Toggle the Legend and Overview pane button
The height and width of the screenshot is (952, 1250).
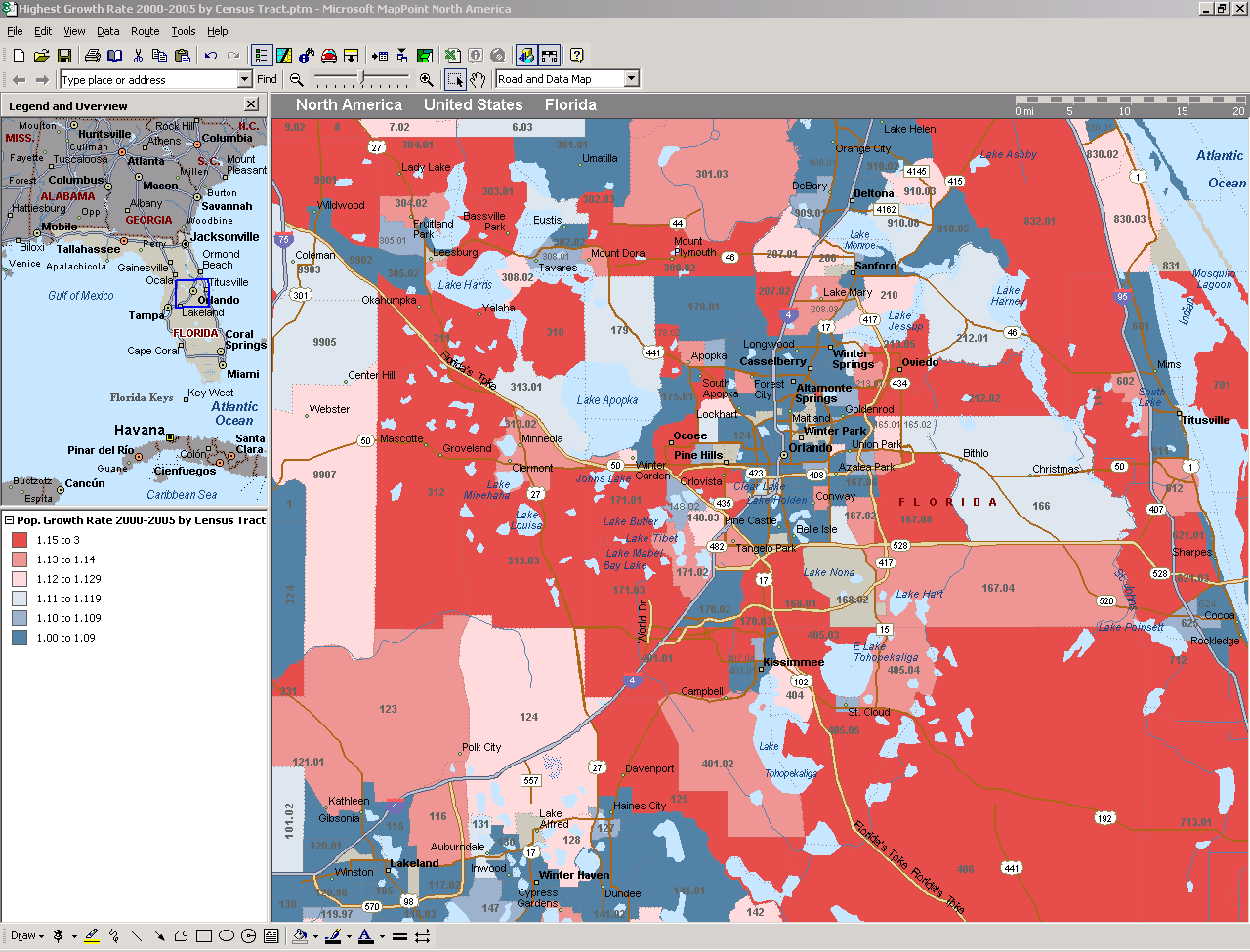pos(261,56)
